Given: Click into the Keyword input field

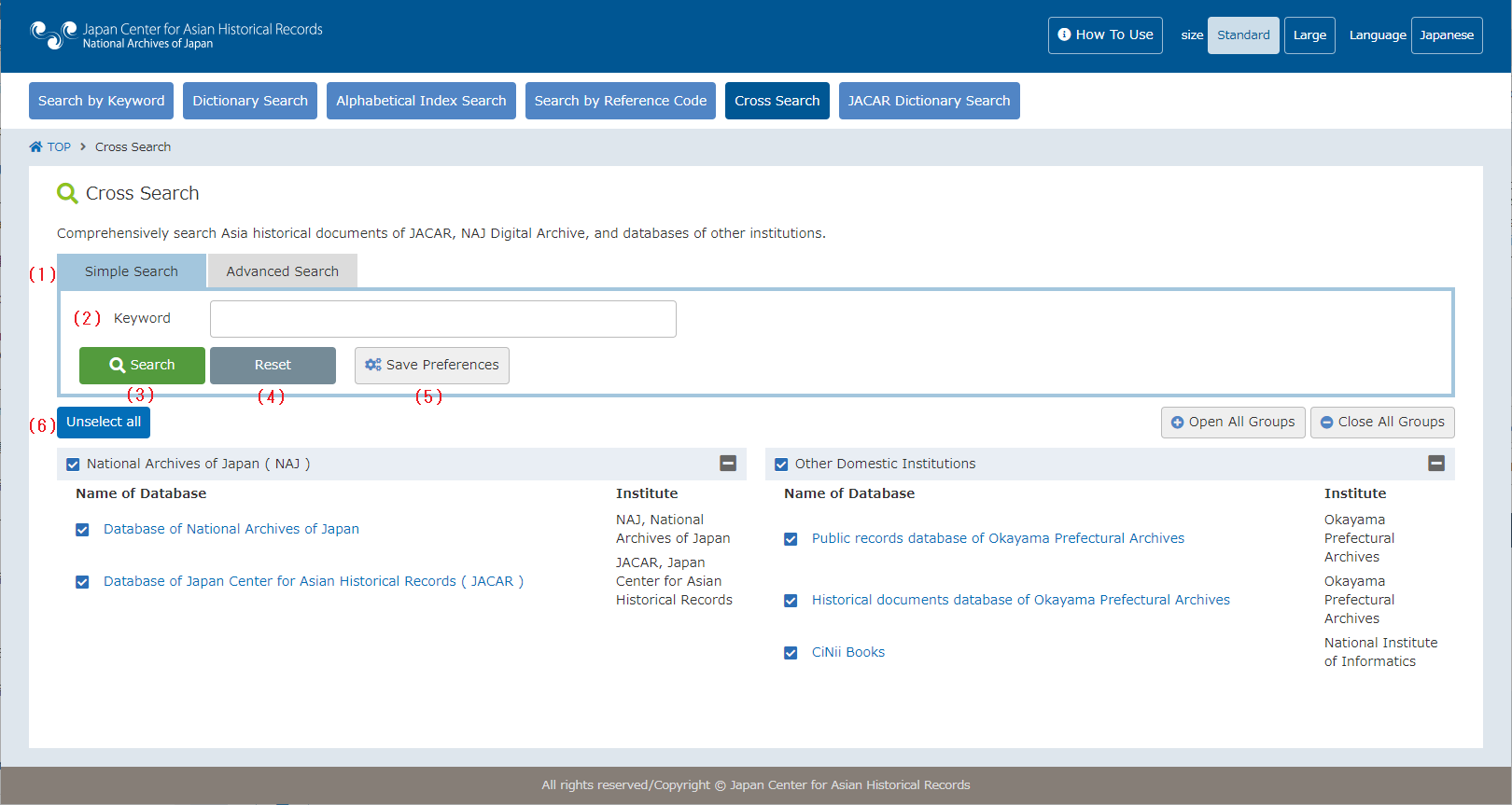Looking at the screenshot, I should pos(443,319).
